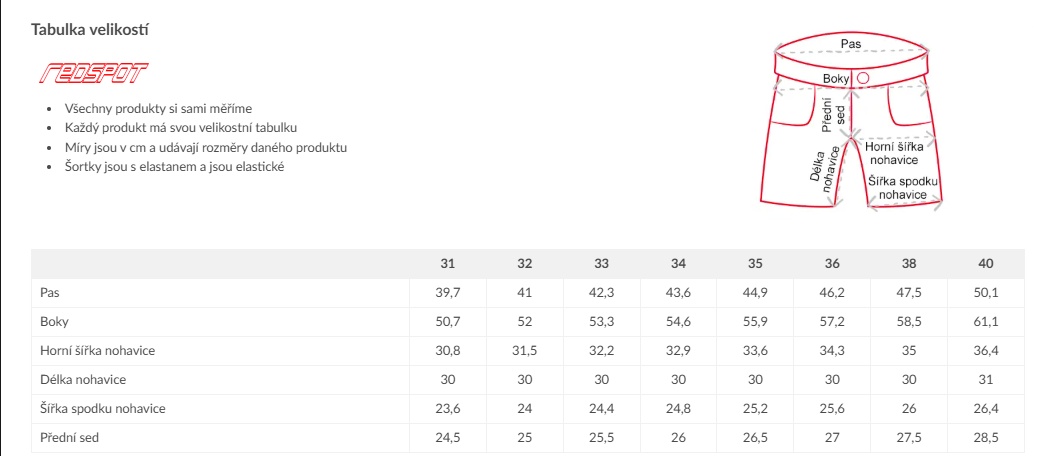Click the Délka nohavice row label
This screenshot has width=1050, height=456.
(x=83, y=380)
